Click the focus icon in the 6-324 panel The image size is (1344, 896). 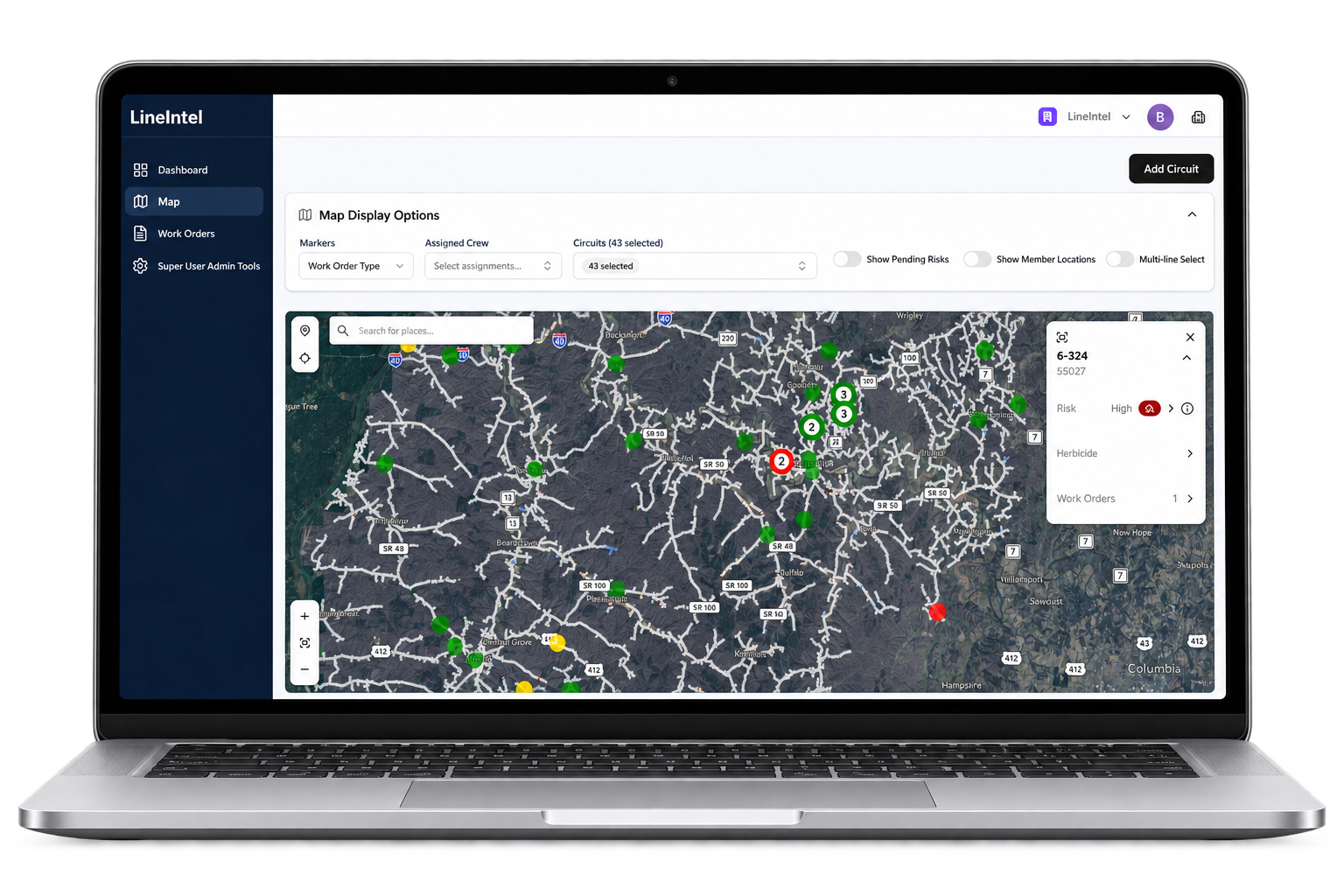(x=1062, y=338)
